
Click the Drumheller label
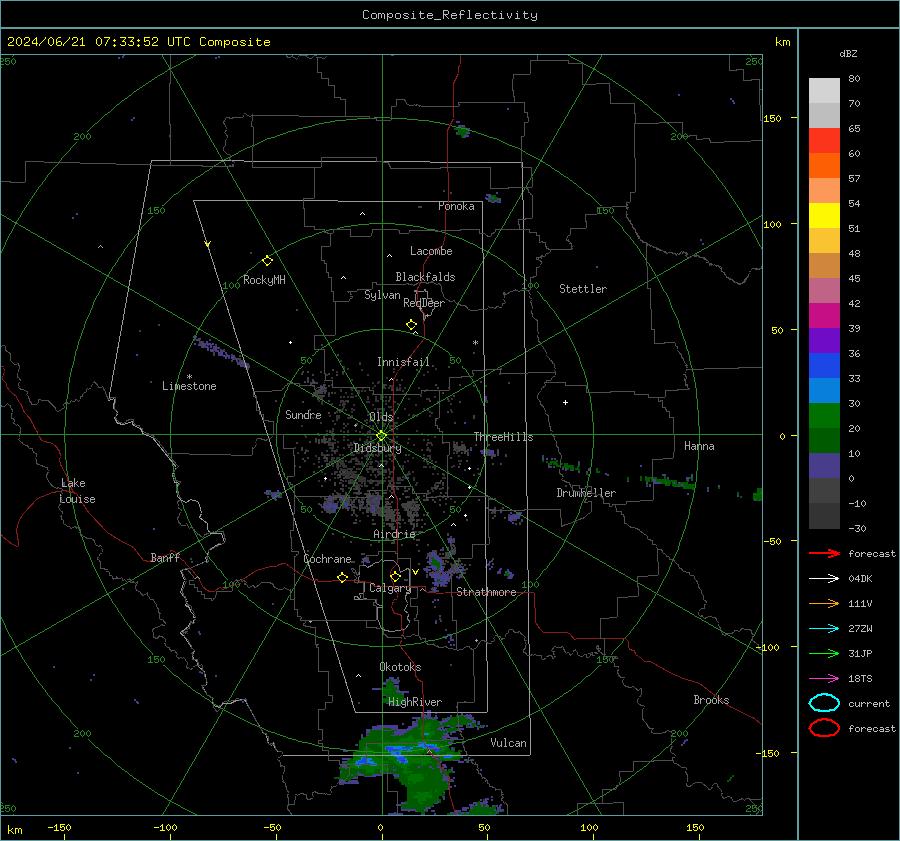click(x=586, y=493)
